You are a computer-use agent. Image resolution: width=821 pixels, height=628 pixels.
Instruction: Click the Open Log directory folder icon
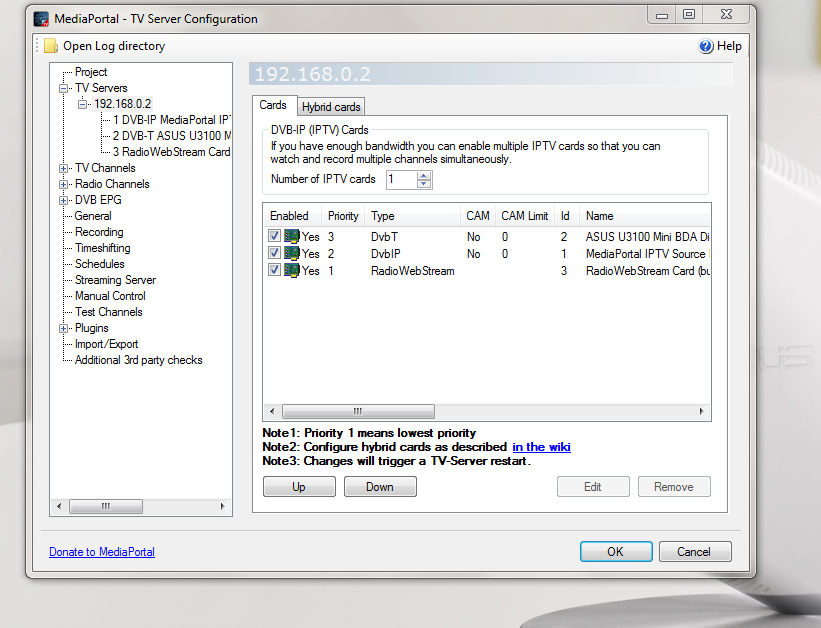tap(51, 46)
